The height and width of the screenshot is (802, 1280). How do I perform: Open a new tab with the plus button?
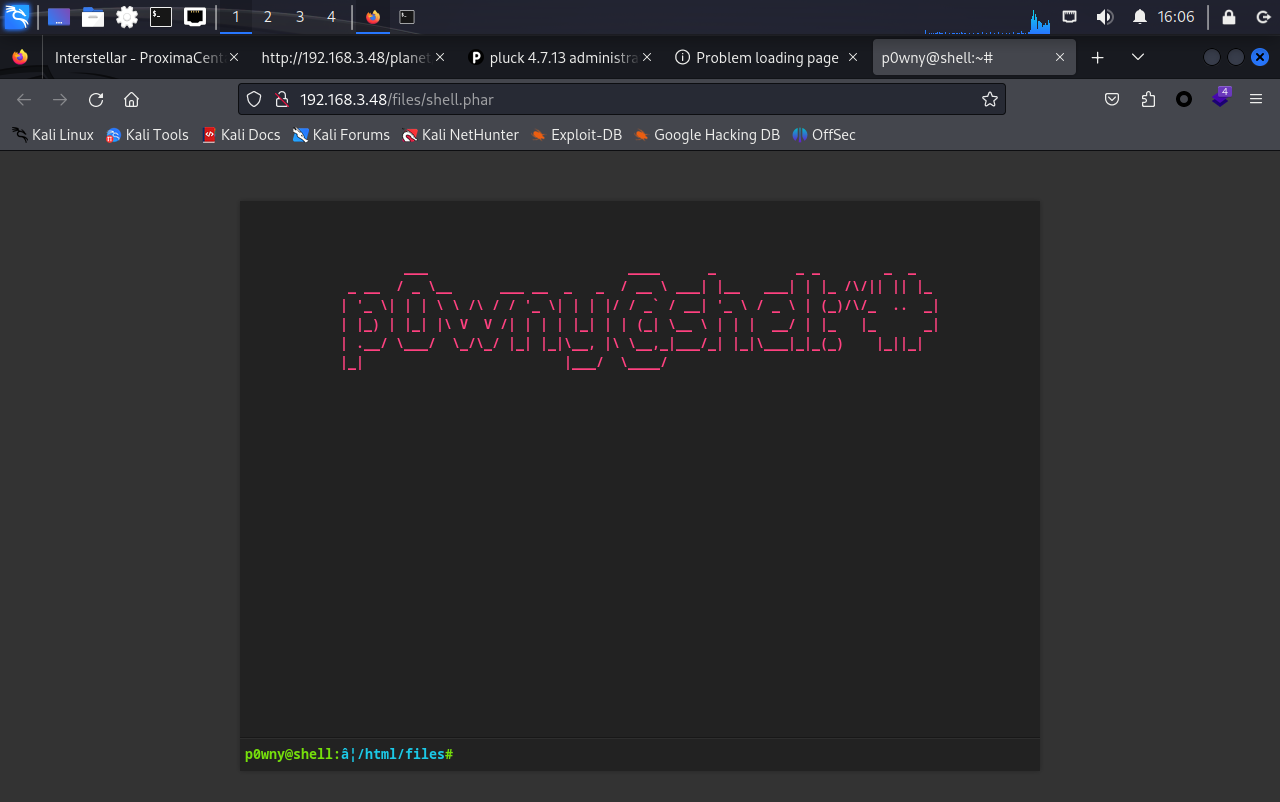pyautogui.click(x=1097, y=58)
